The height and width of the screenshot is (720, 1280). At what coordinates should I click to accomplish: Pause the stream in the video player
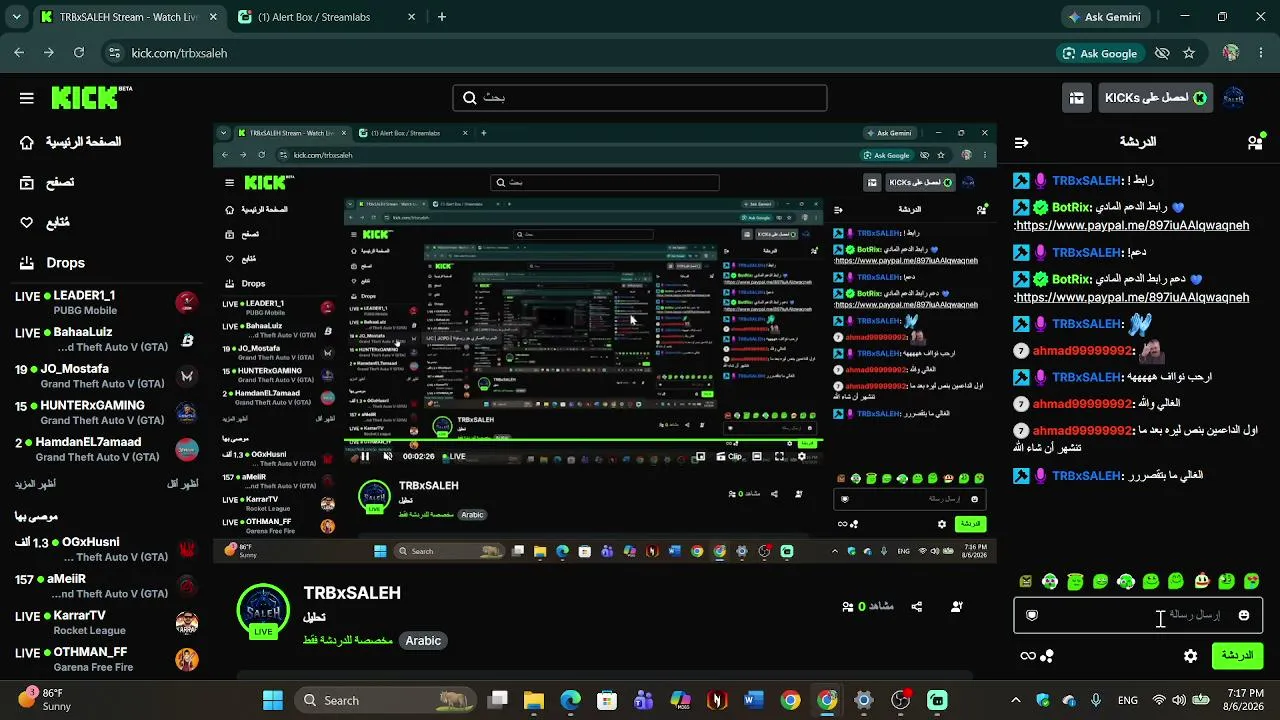pyautogui.click(x=365, y=457)
